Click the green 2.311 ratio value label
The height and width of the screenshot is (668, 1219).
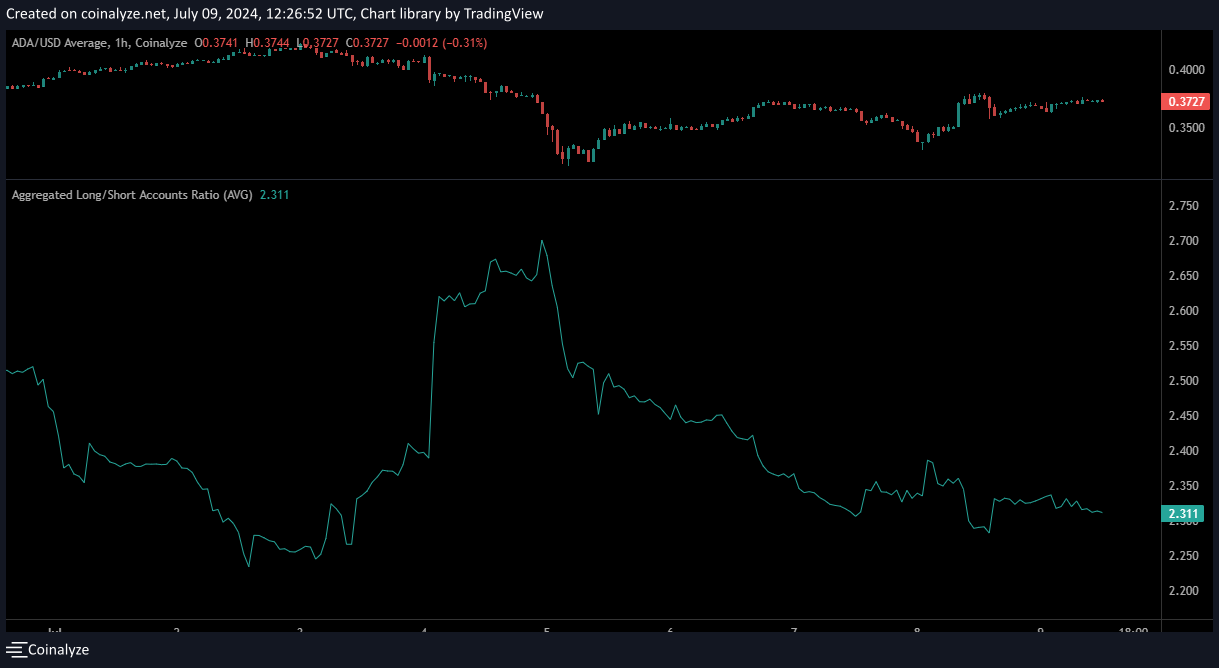pyautogui.click(x=1183, y=514)
